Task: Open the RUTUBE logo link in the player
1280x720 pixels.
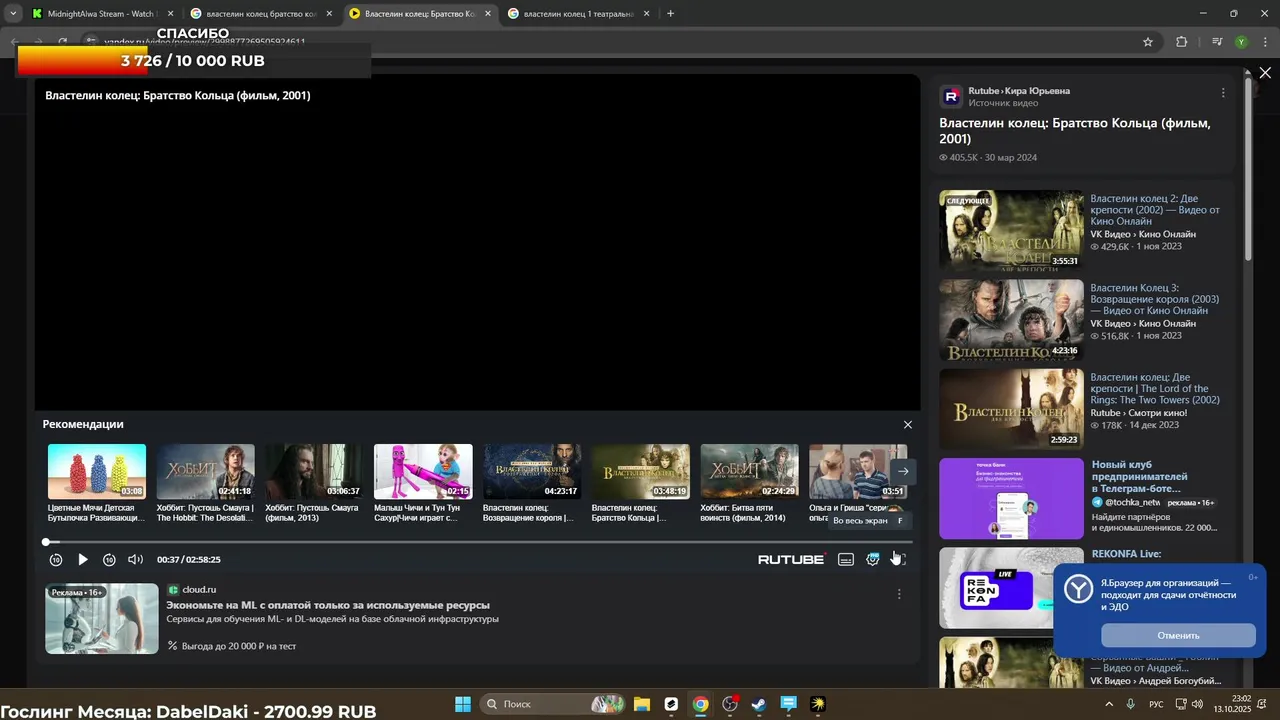Action: [x=791, y=560]
